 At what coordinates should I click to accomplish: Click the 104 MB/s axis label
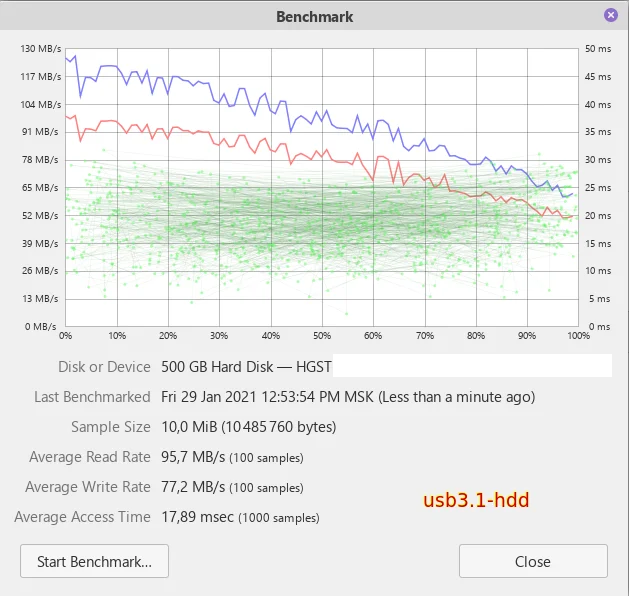tap(41, 105)
